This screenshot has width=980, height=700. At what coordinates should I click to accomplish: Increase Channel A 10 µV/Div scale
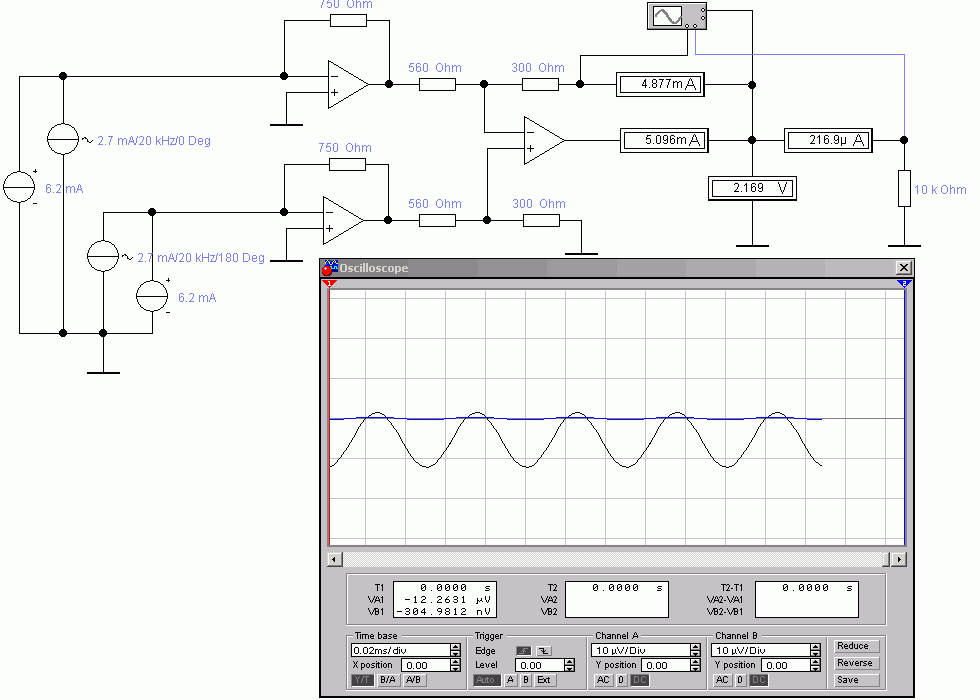tap(695, 646)
